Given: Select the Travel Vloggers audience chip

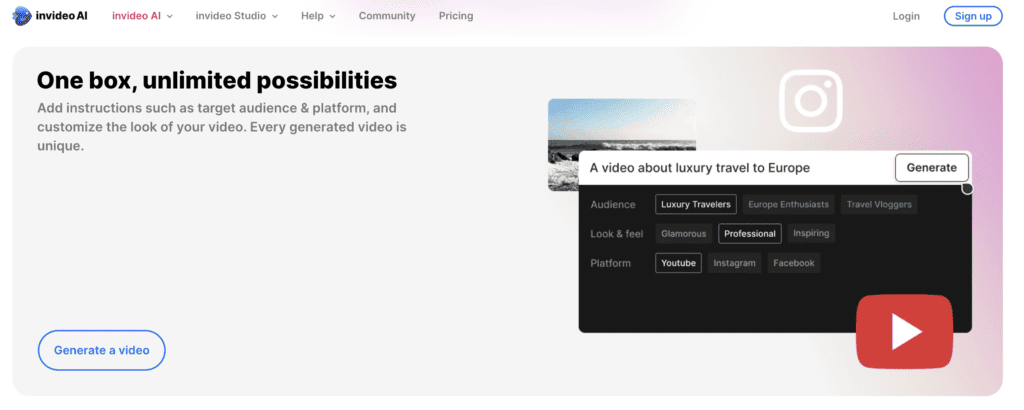Looking at the screenshot, I should [879, 204].
